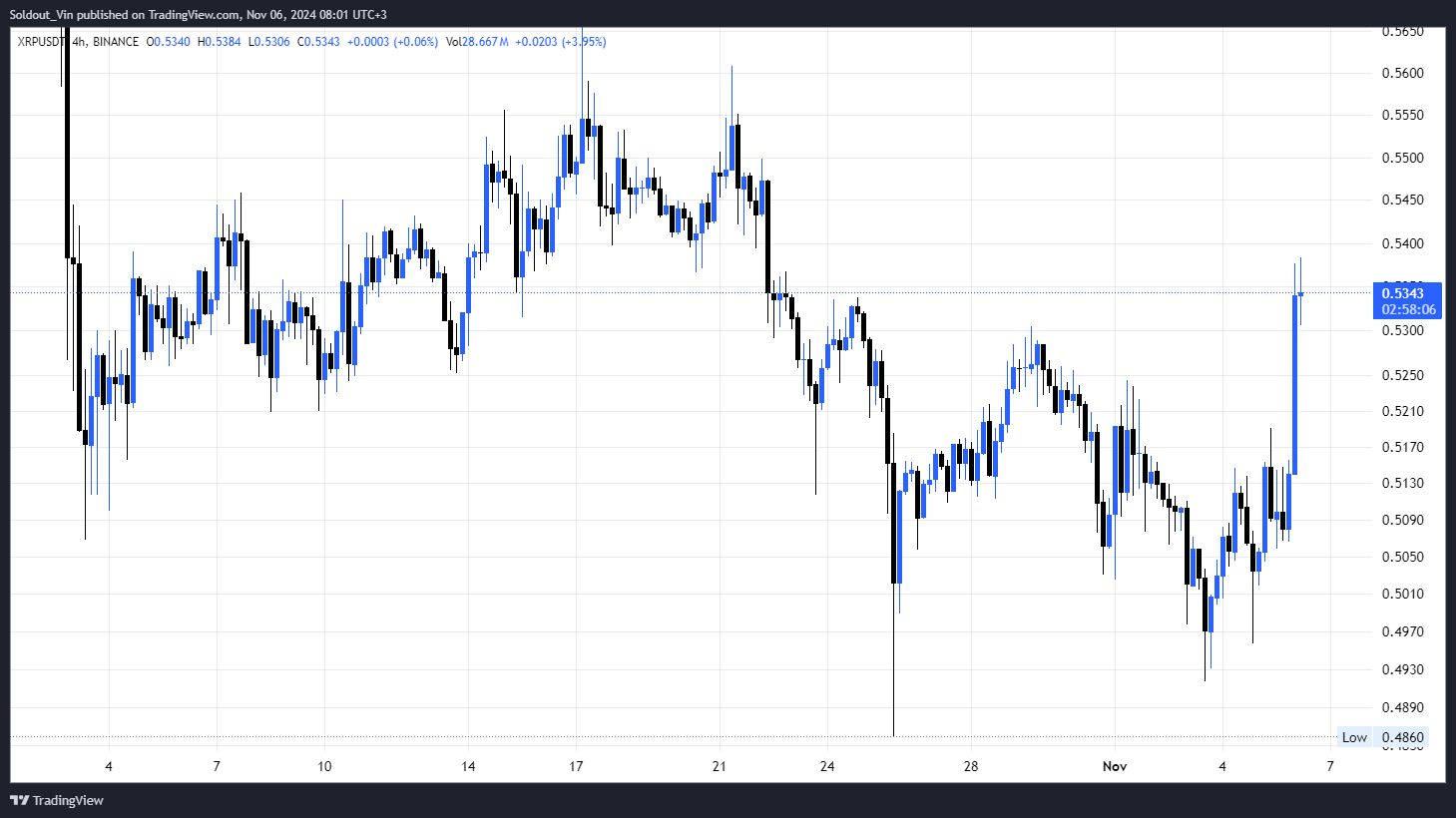The height and width of the screenshot is (818, 1456).
Task: Click the volume change +0.0203 (+3.95%)
Action: (561, 42)
